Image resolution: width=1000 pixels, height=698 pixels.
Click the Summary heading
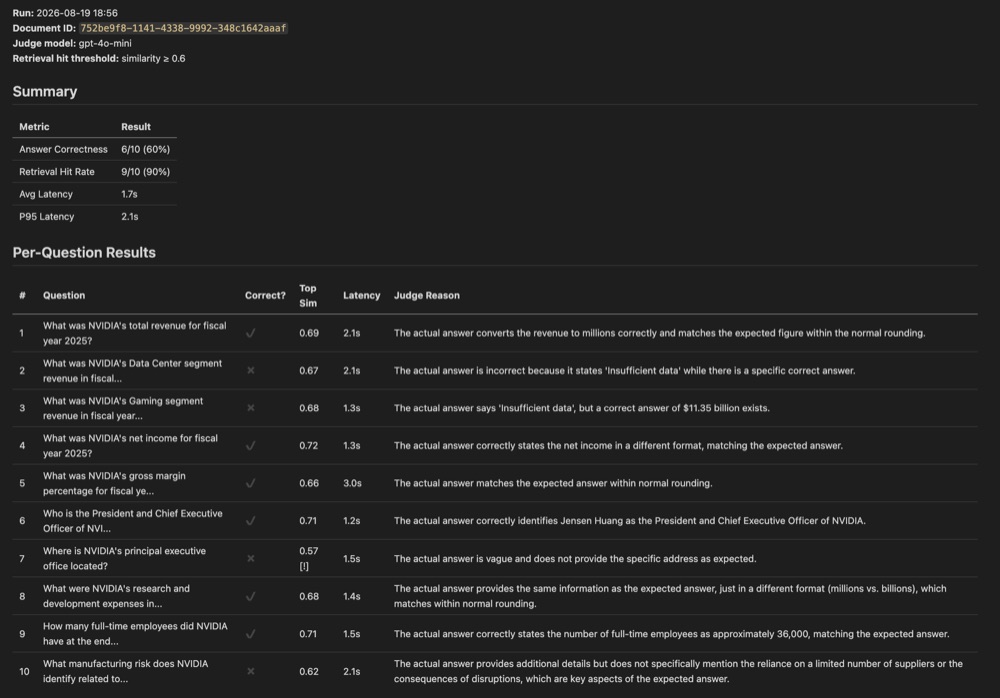coord(45,91)
